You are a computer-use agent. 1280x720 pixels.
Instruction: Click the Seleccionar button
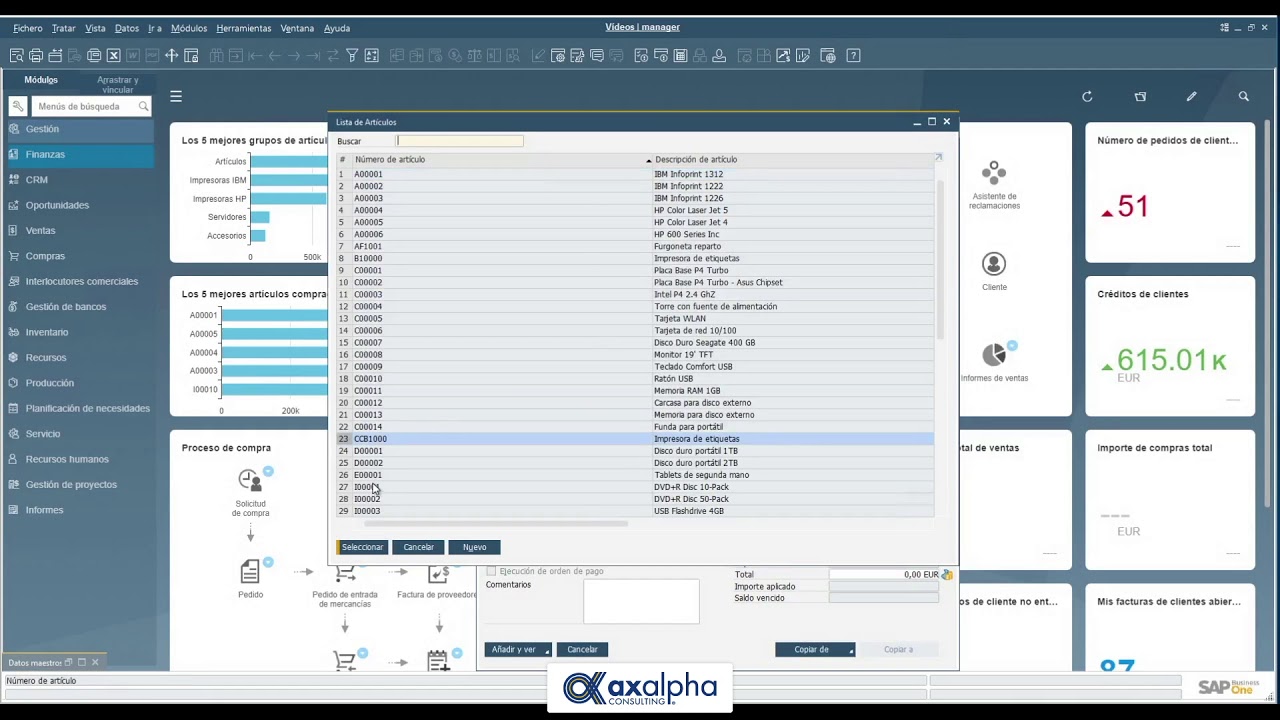362,547
